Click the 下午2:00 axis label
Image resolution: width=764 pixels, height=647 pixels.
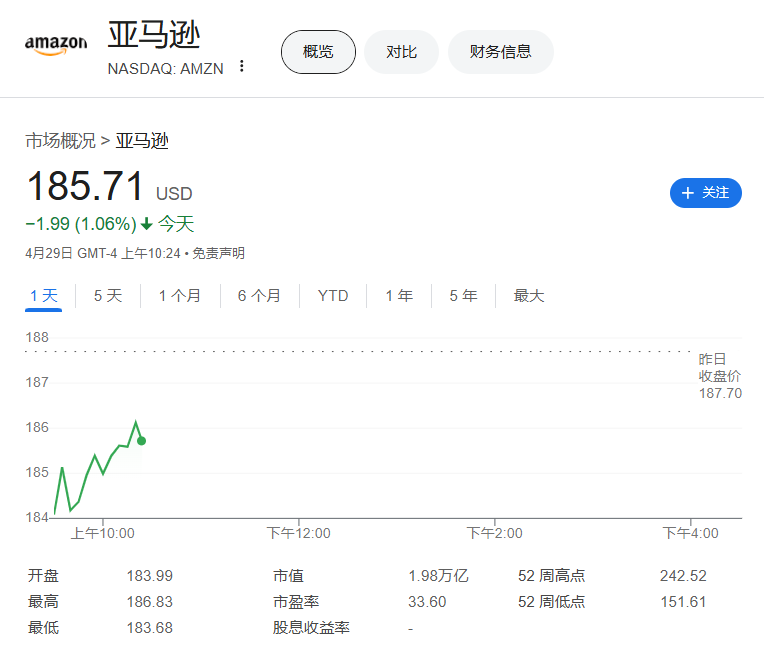[x=495, y=533]
